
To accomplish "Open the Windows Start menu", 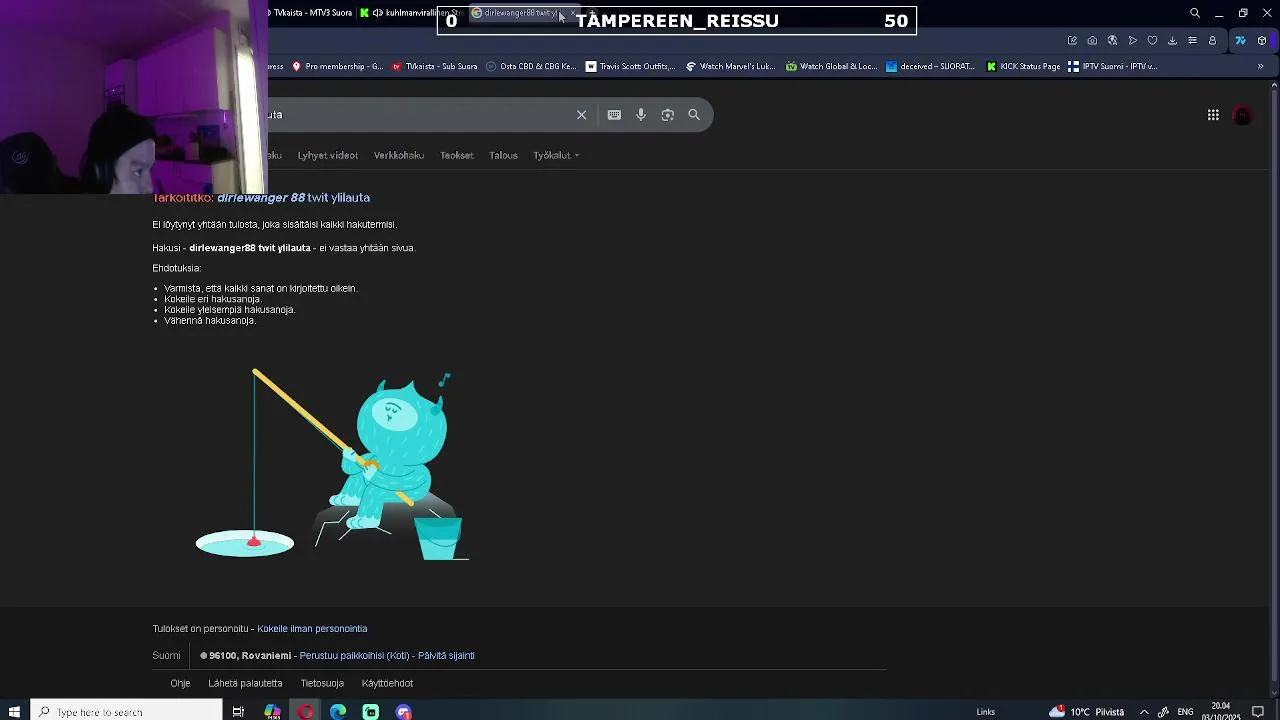I will [x=14, y=712].
